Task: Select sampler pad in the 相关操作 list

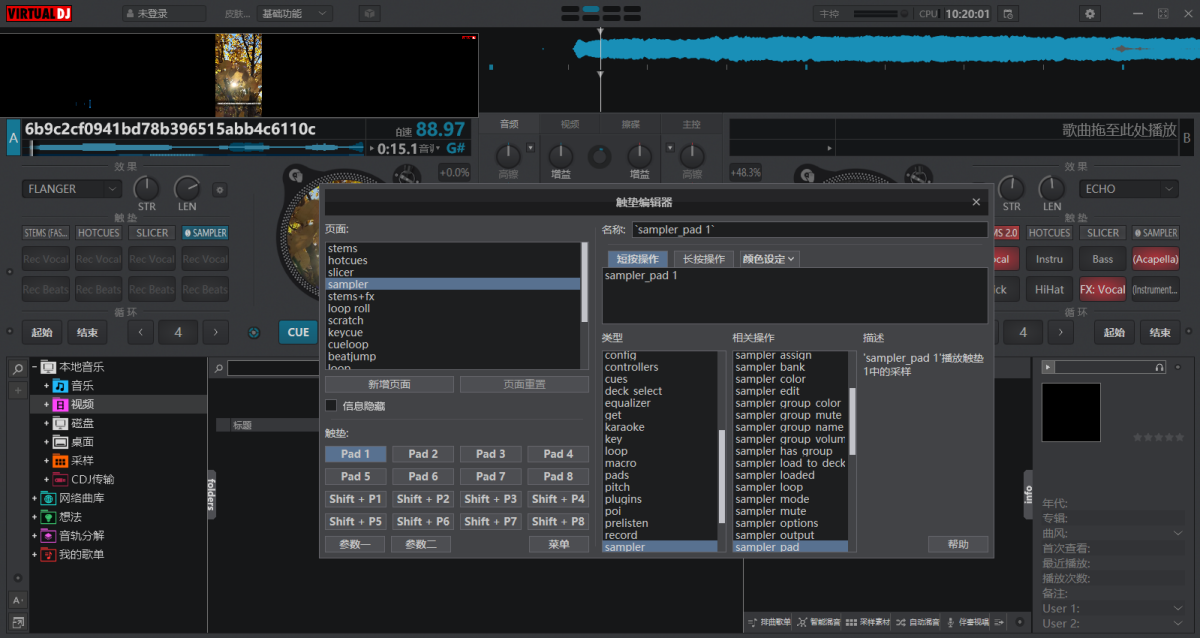Action: 790,547
